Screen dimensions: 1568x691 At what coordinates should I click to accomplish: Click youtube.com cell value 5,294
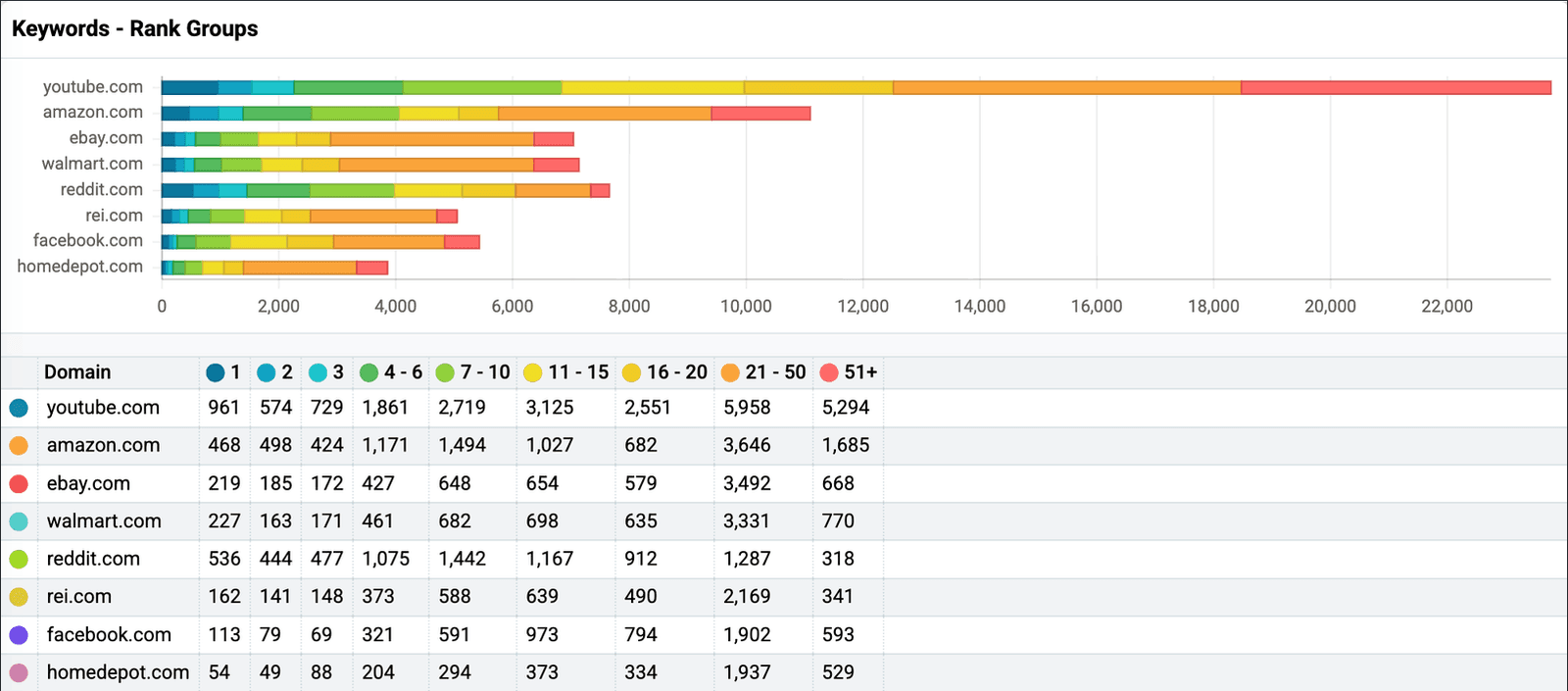(x=846, y=408)
